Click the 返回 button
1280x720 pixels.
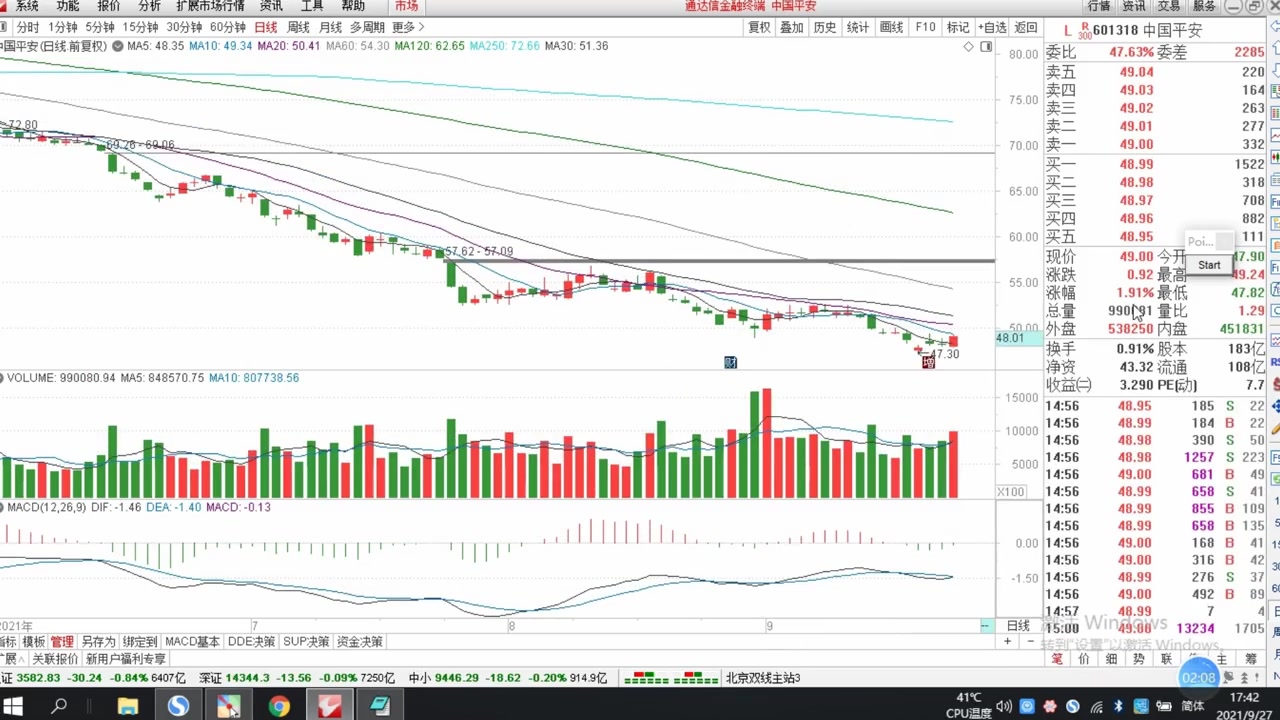click(x=1026, y=27)
